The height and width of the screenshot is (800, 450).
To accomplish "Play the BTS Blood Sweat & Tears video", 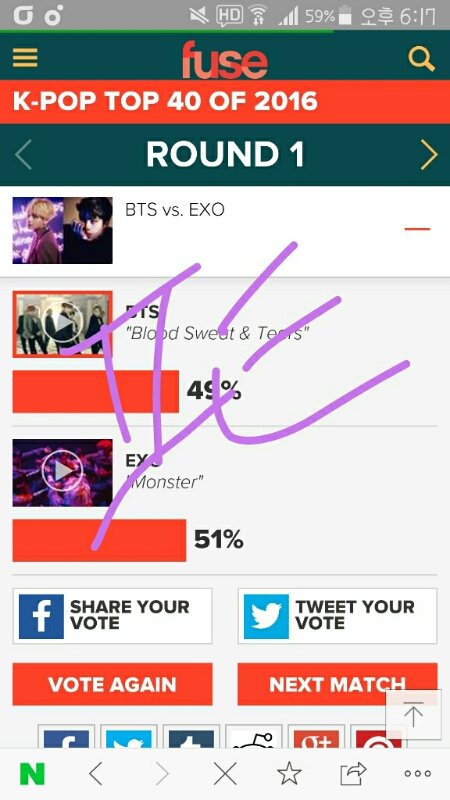I will pyautogui.click(x=62, y=324).
